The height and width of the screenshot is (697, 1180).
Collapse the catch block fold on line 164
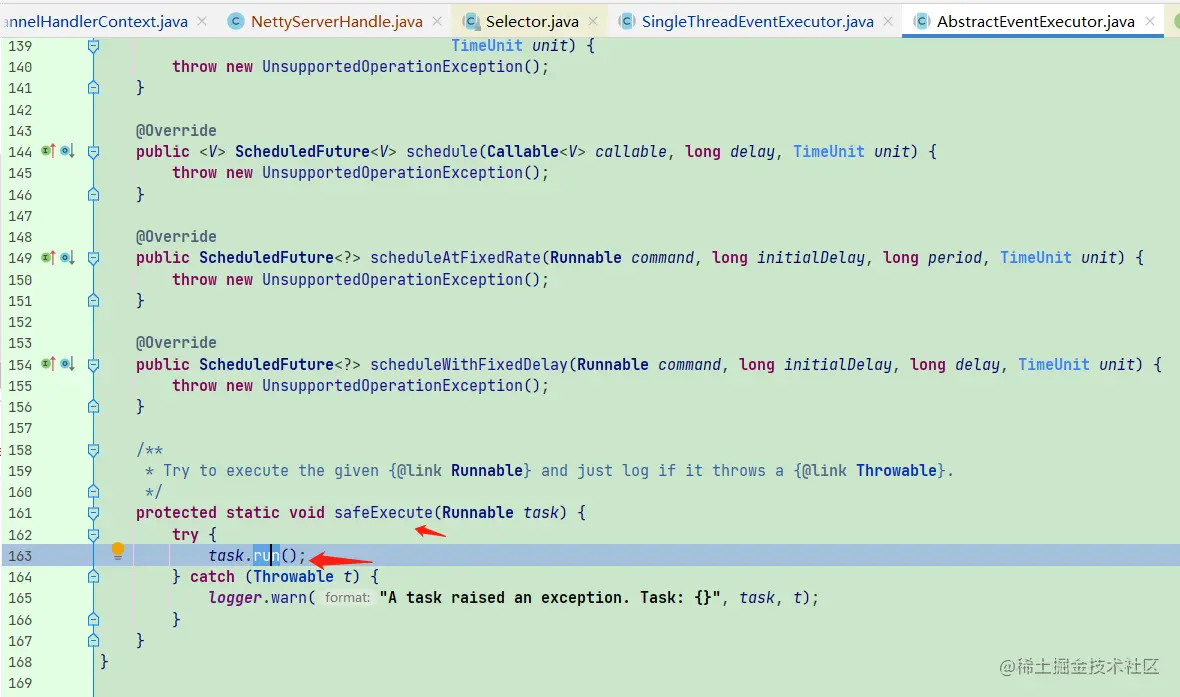[x=93, y=577]
